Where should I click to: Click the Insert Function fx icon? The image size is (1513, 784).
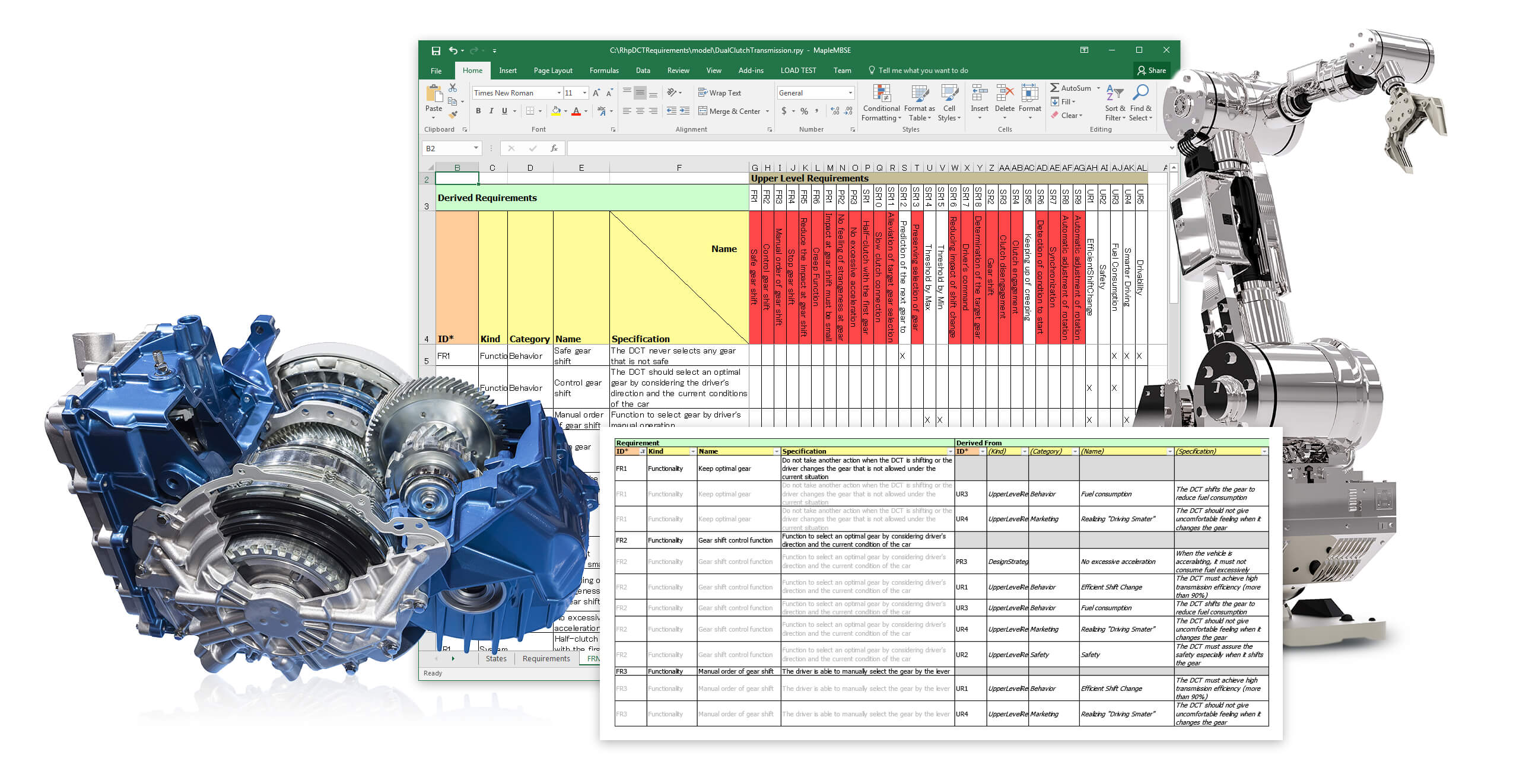[x=554, y=148]
